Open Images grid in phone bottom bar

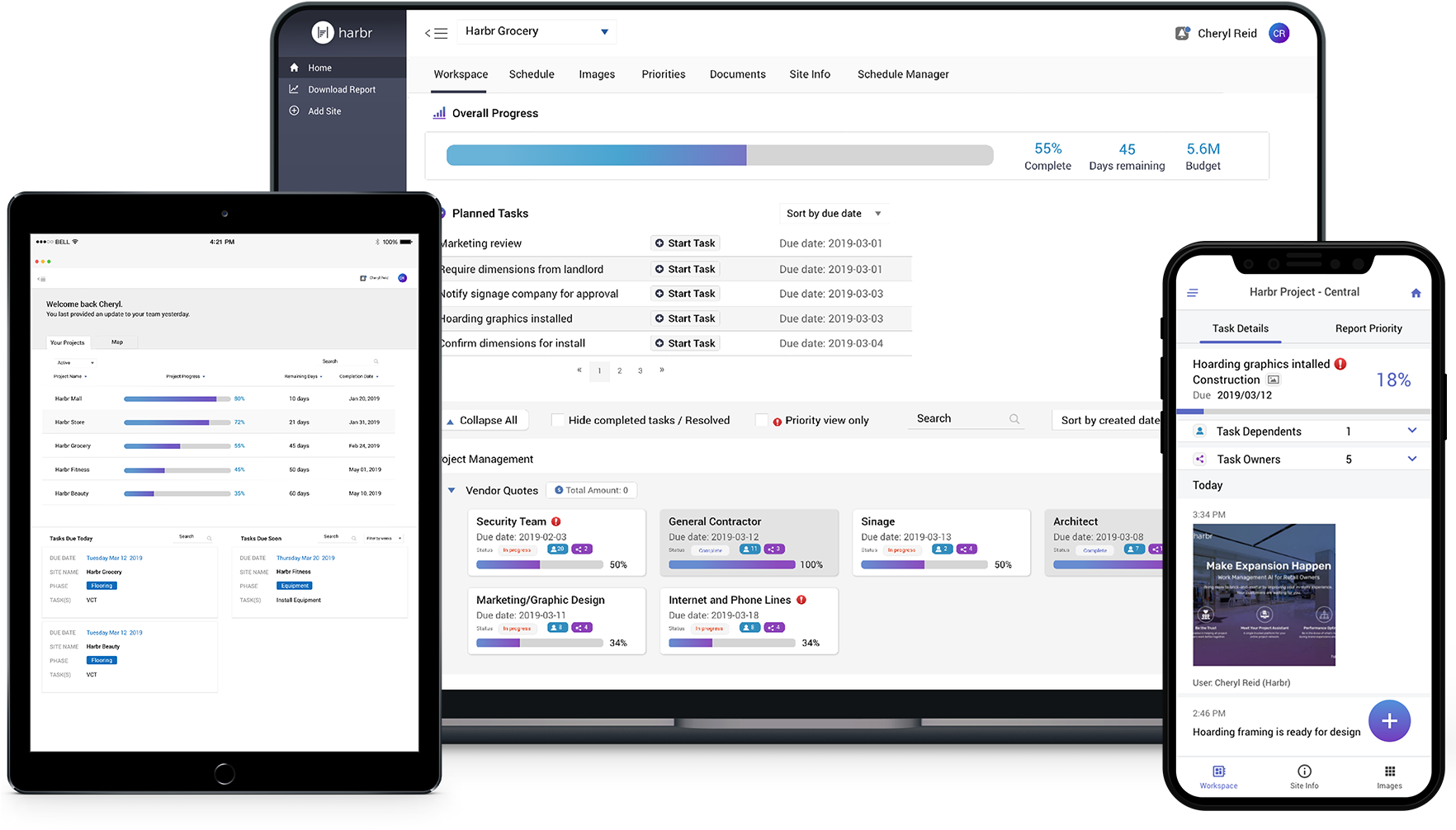(1390, 777)
